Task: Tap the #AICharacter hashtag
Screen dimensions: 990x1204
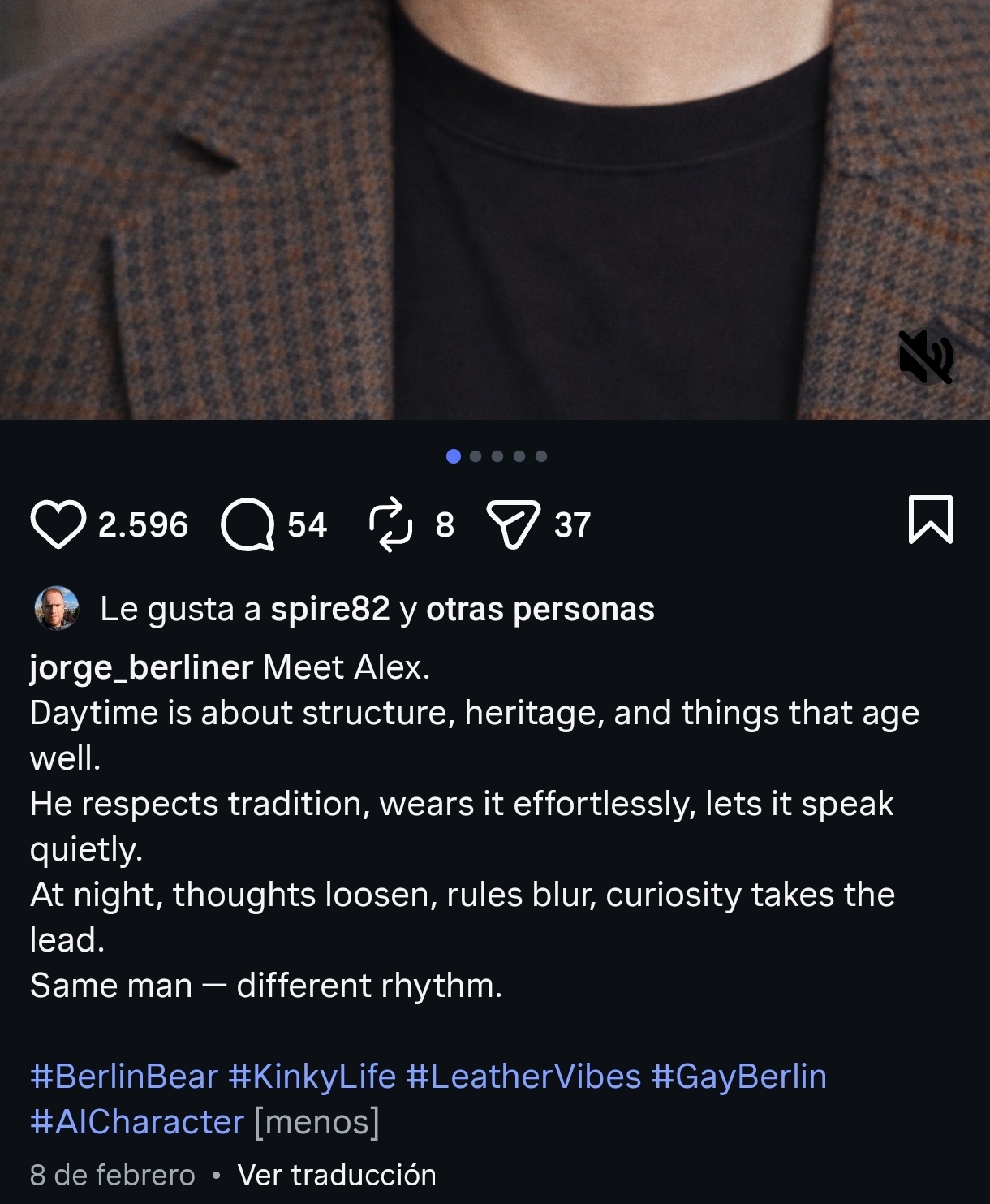Action: click(136, 1122)
